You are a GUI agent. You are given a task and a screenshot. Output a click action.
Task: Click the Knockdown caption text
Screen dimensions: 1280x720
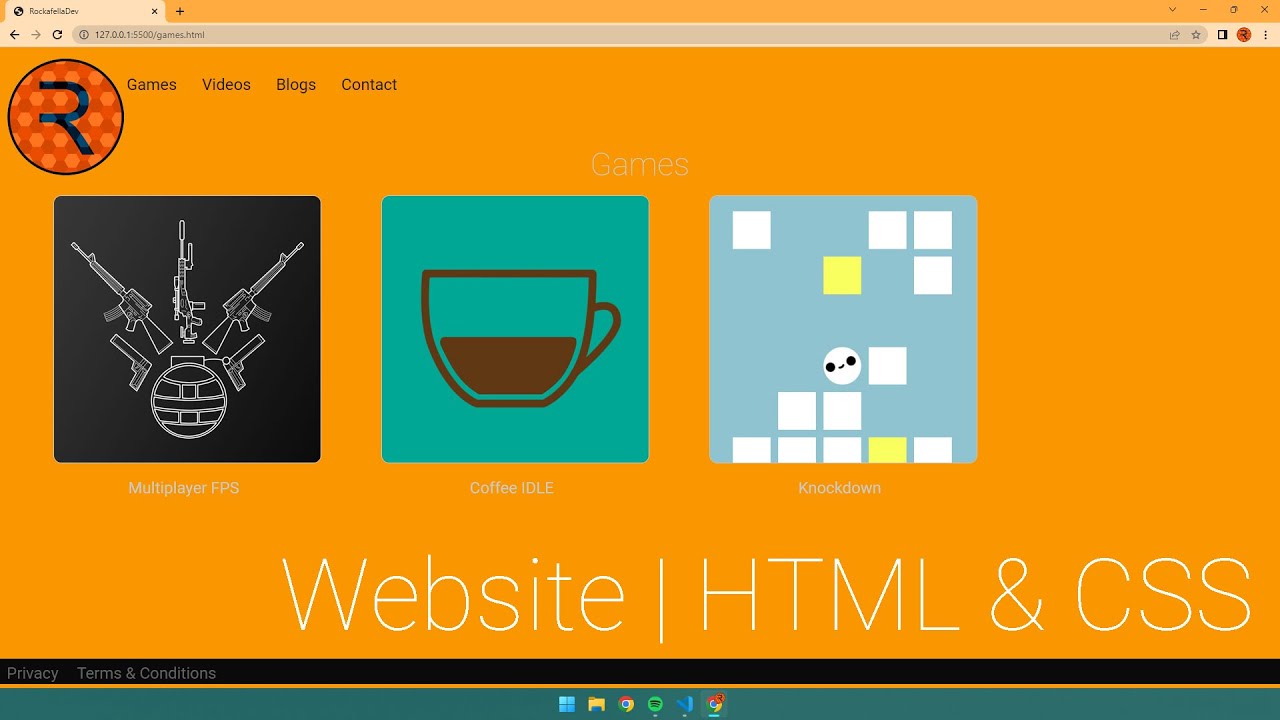840,488
